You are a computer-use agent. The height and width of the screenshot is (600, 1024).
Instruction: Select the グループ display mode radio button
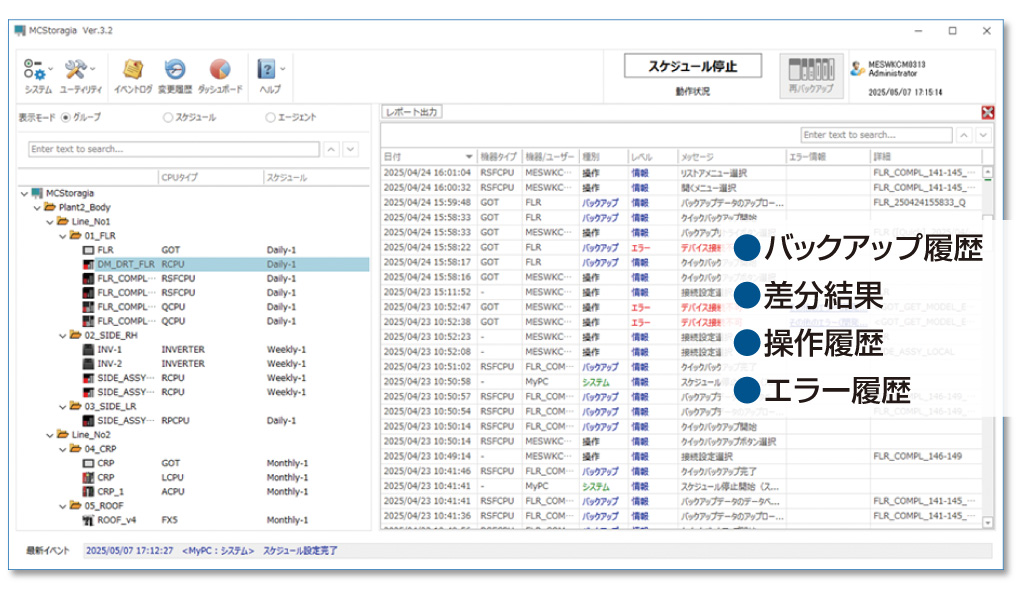pyautogui.click(x=66, y=117)
